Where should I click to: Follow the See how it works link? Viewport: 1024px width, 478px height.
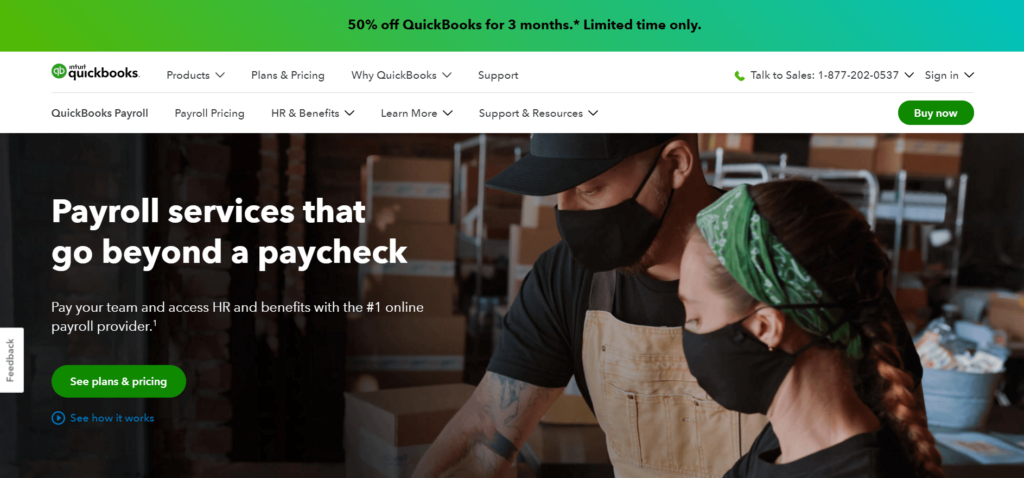tap(112, 418)
